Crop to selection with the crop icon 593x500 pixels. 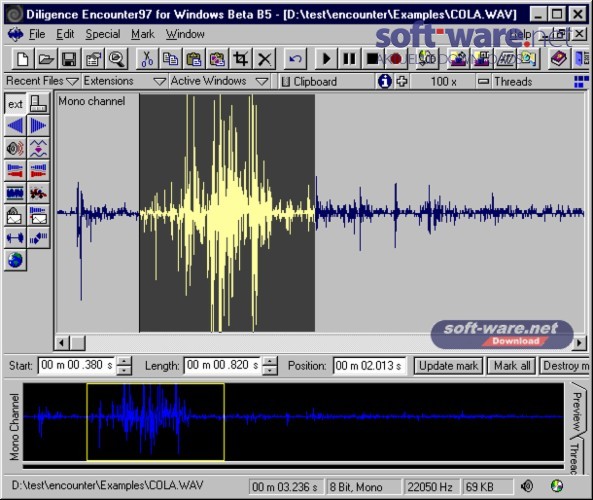[241, 59]
